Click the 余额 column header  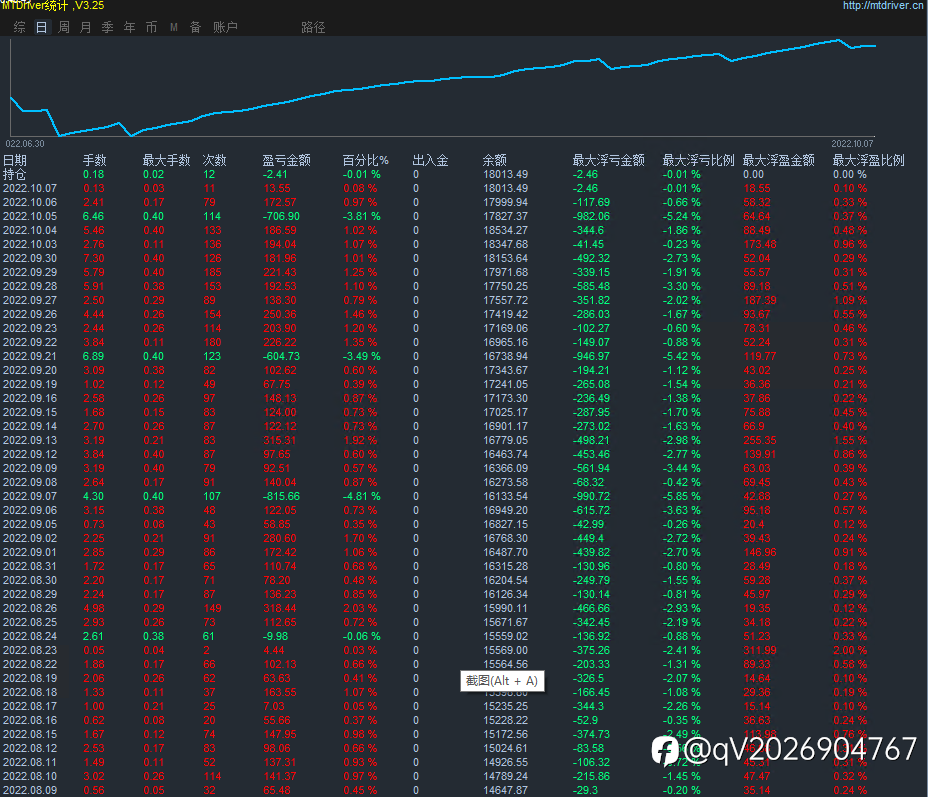(x=495, y=160)
